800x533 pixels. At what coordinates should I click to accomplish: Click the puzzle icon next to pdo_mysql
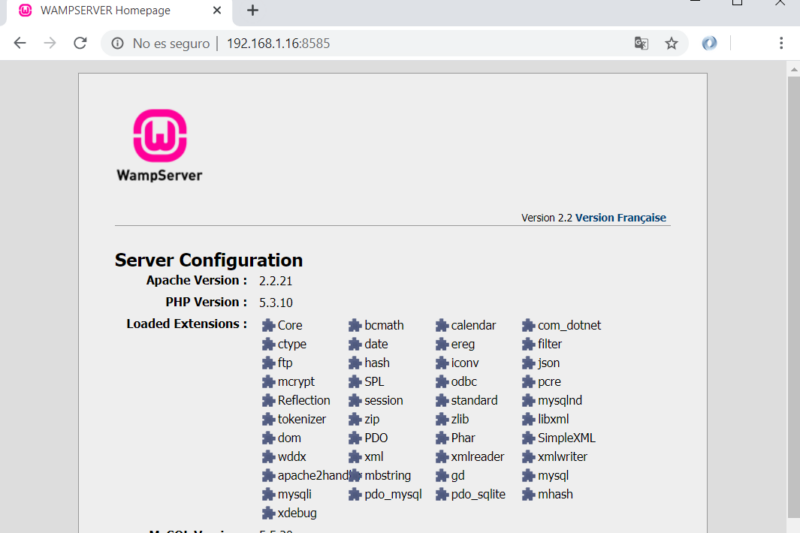coord(355,494)
